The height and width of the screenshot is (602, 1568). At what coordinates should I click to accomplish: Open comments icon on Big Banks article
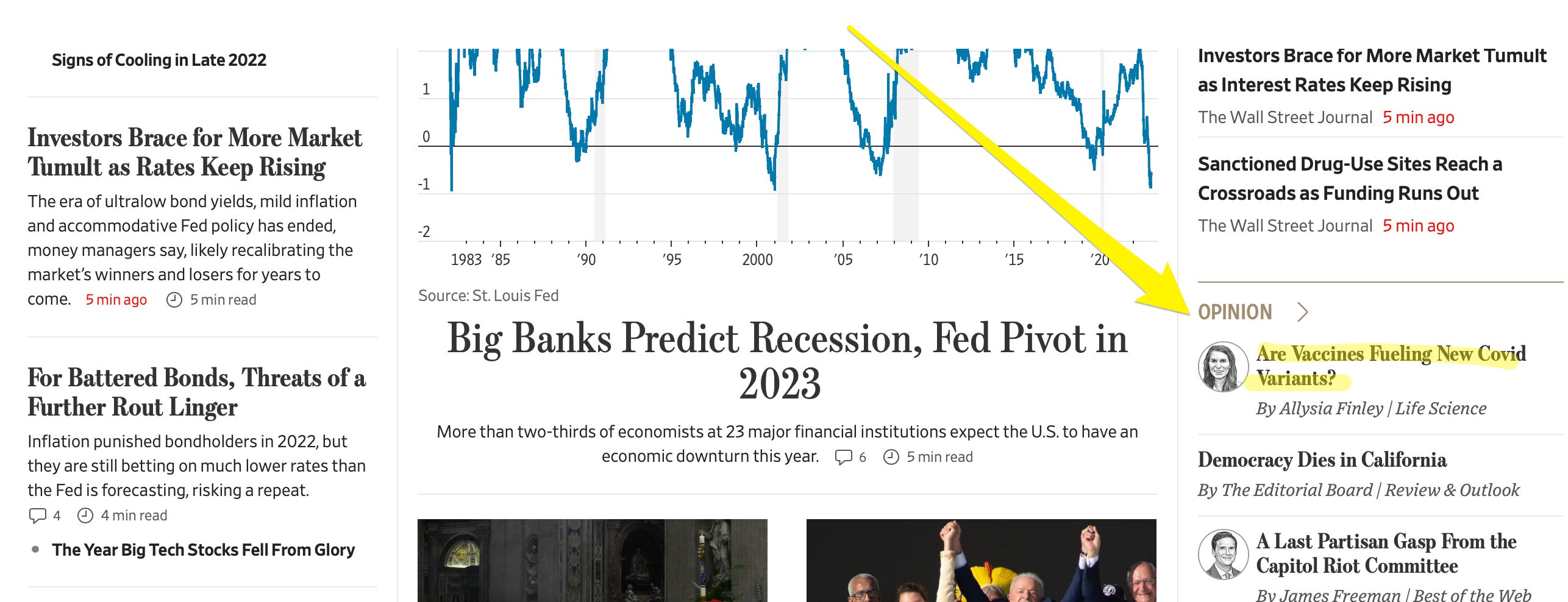[x=844, y=457]
